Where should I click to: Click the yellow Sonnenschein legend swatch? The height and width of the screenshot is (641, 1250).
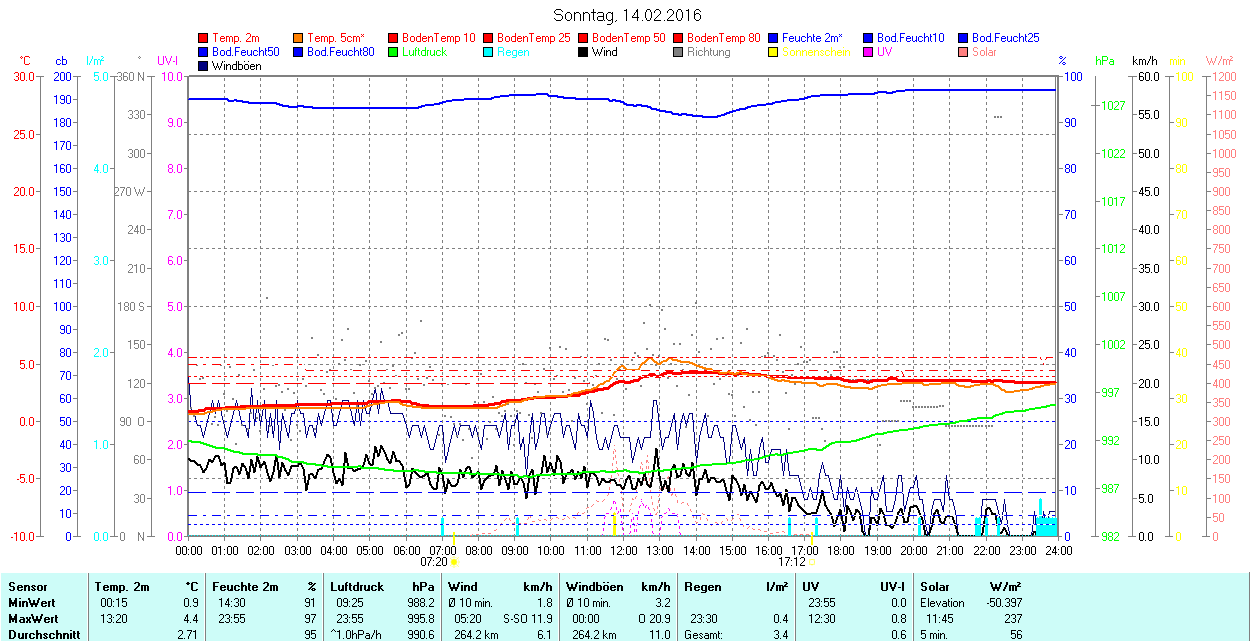pos(774,52)
